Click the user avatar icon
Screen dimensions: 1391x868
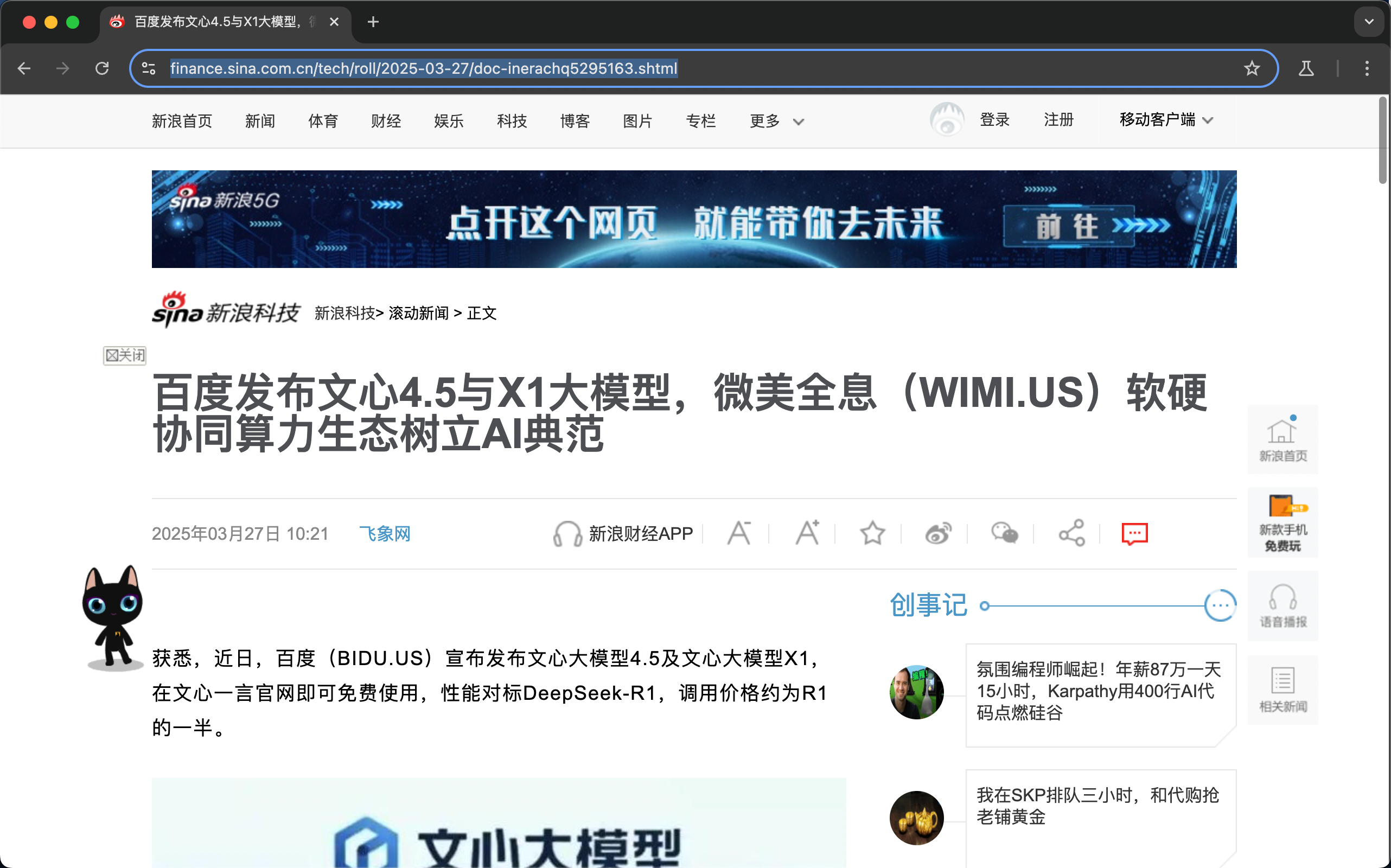pos(947,119)
